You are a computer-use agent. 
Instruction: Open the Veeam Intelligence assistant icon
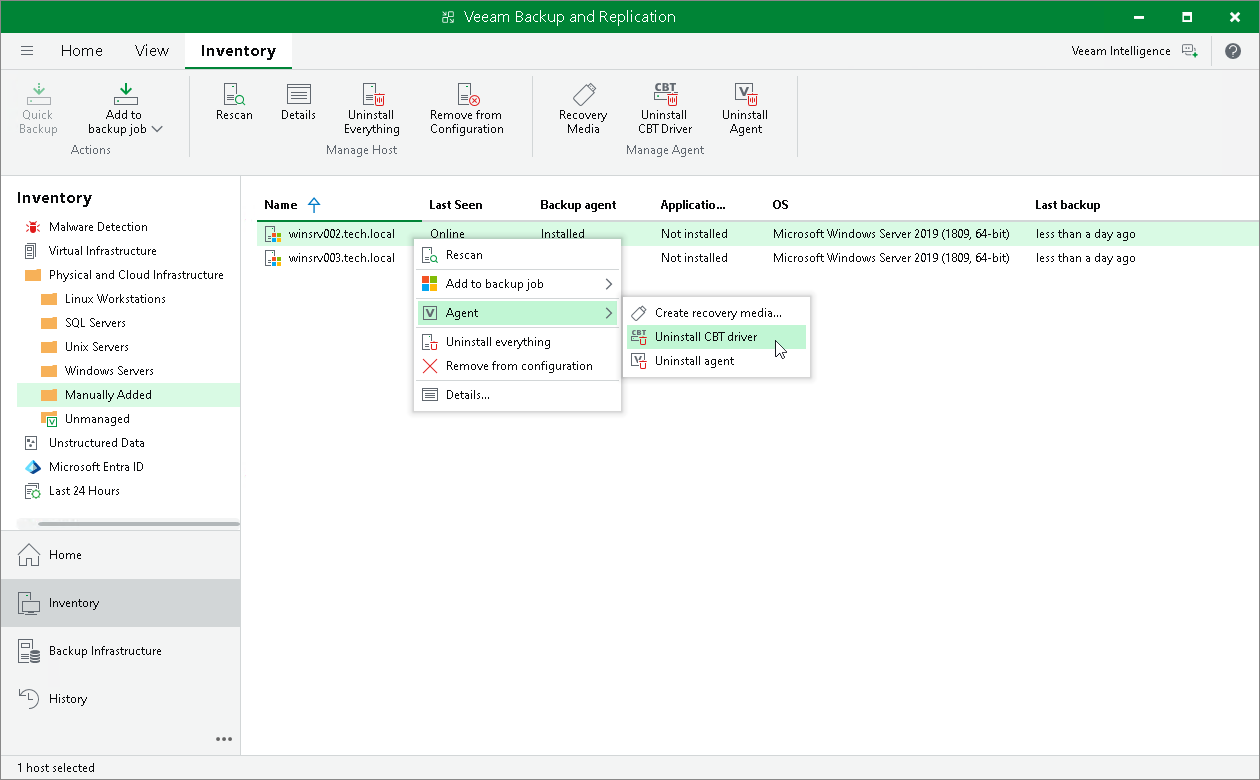[1189, 51]
